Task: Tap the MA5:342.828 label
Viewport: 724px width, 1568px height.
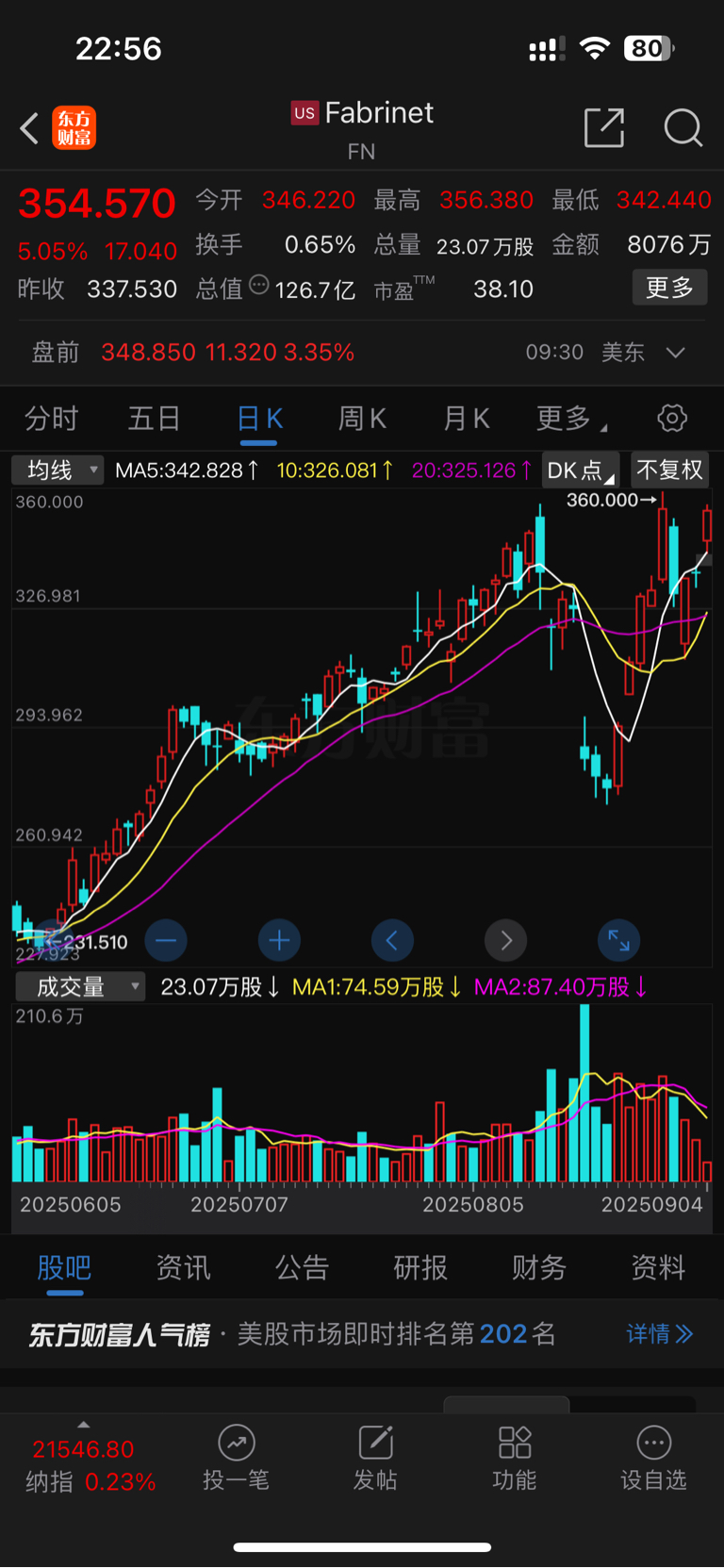Action: [187, 470]
